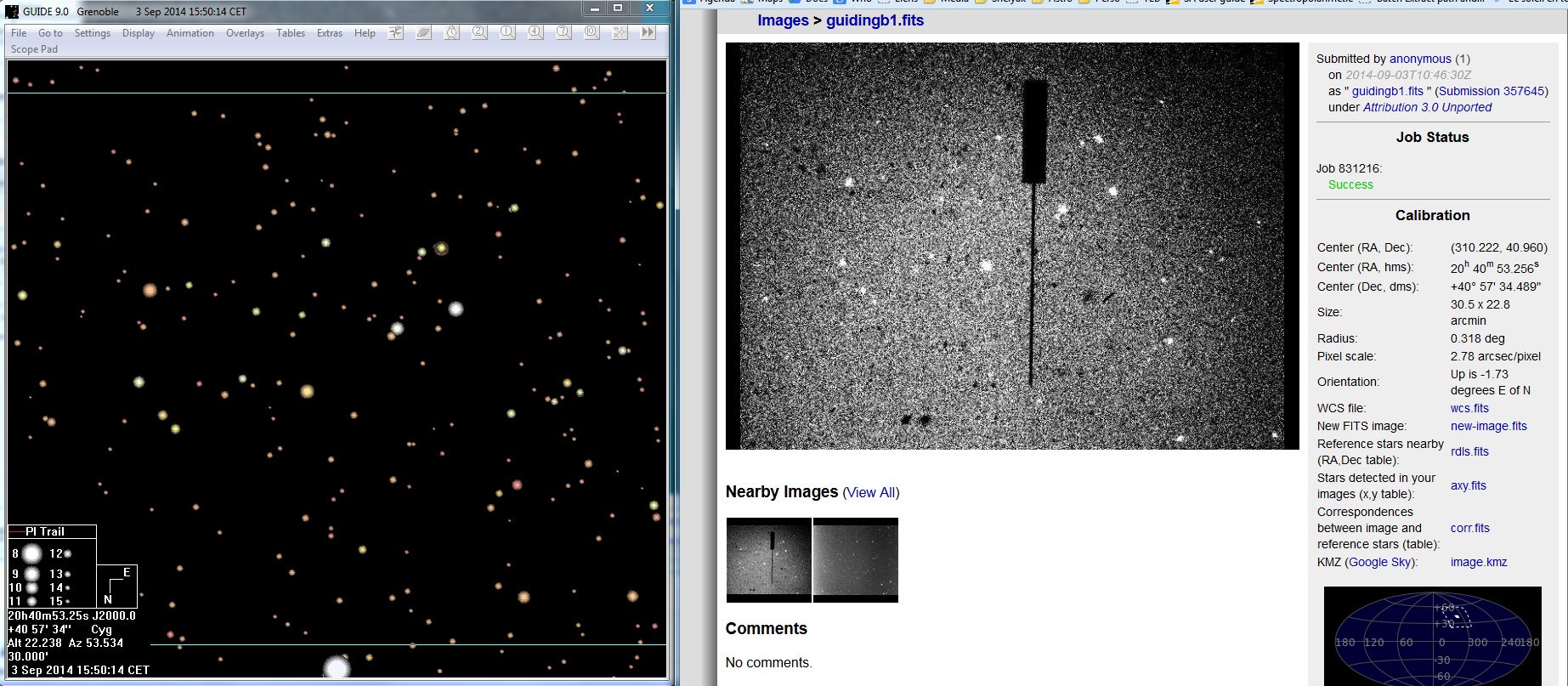This screenshot has height=686, width=1568.
Task: Open the Overlays menu
Action: coord(245,33)
